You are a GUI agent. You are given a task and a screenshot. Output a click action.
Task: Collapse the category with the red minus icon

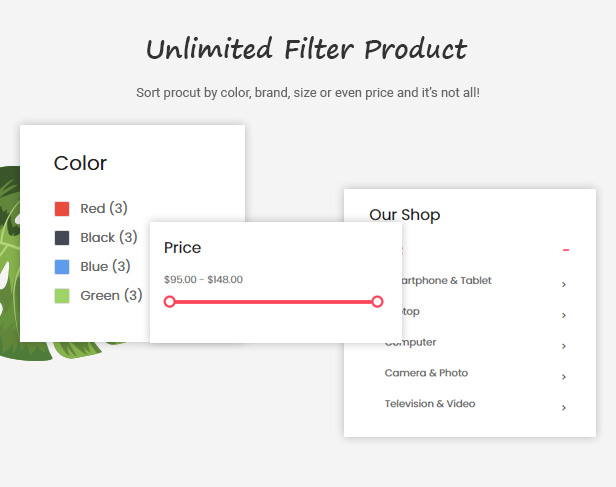pyautogui.click(x=566, y=250)
